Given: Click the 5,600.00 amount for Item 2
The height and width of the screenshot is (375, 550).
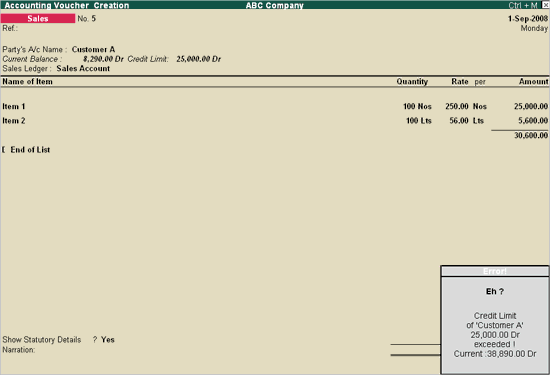Looking at the screenshot, I should click(x=533, y=121).
